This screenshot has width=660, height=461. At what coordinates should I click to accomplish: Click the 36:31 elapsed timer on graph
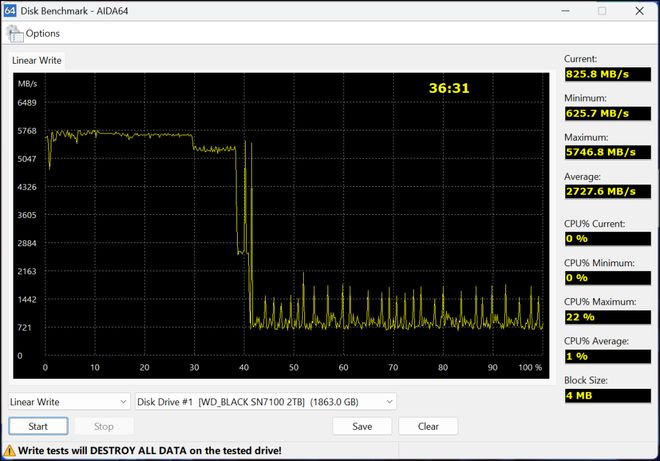(x=449, y=88)
